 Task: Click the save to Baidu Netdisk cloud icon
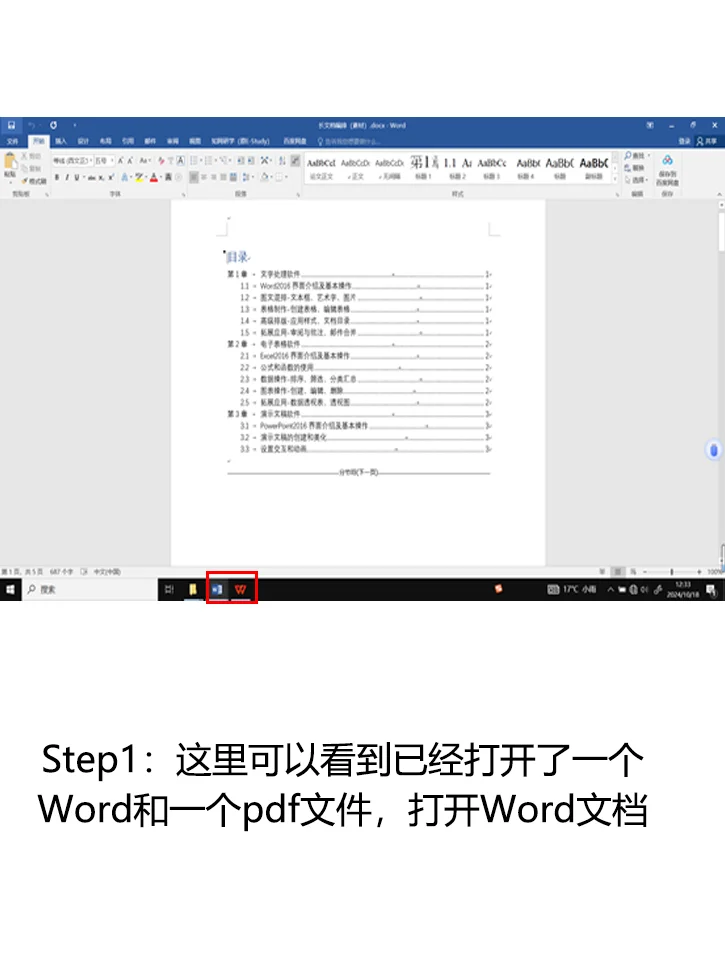click(667, 160)
